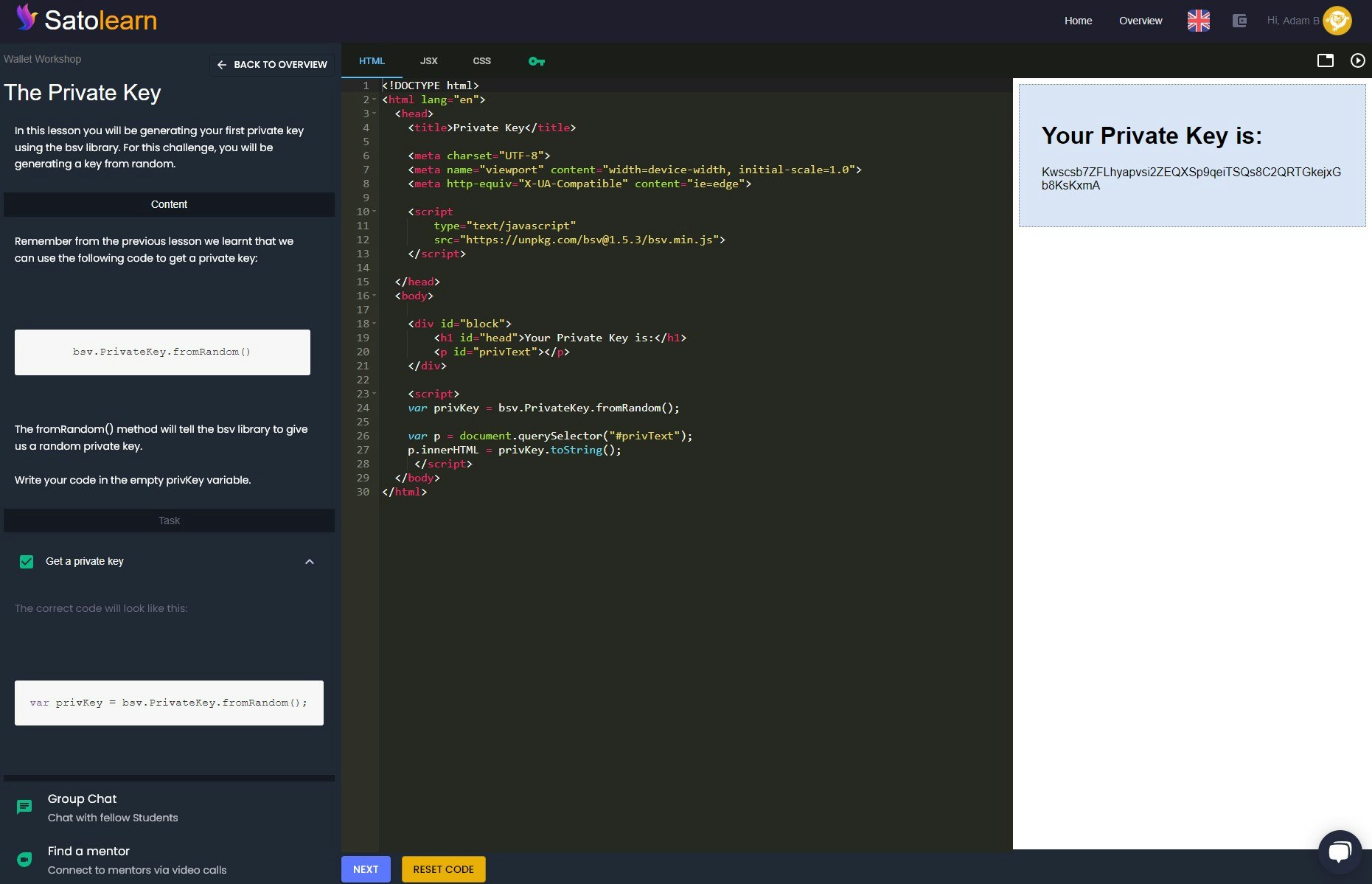Image resolution: width=1372 pixels, height=884 pixels.
Task: Click the Your Private Key is heading
Action: (x=1152, y=136)
